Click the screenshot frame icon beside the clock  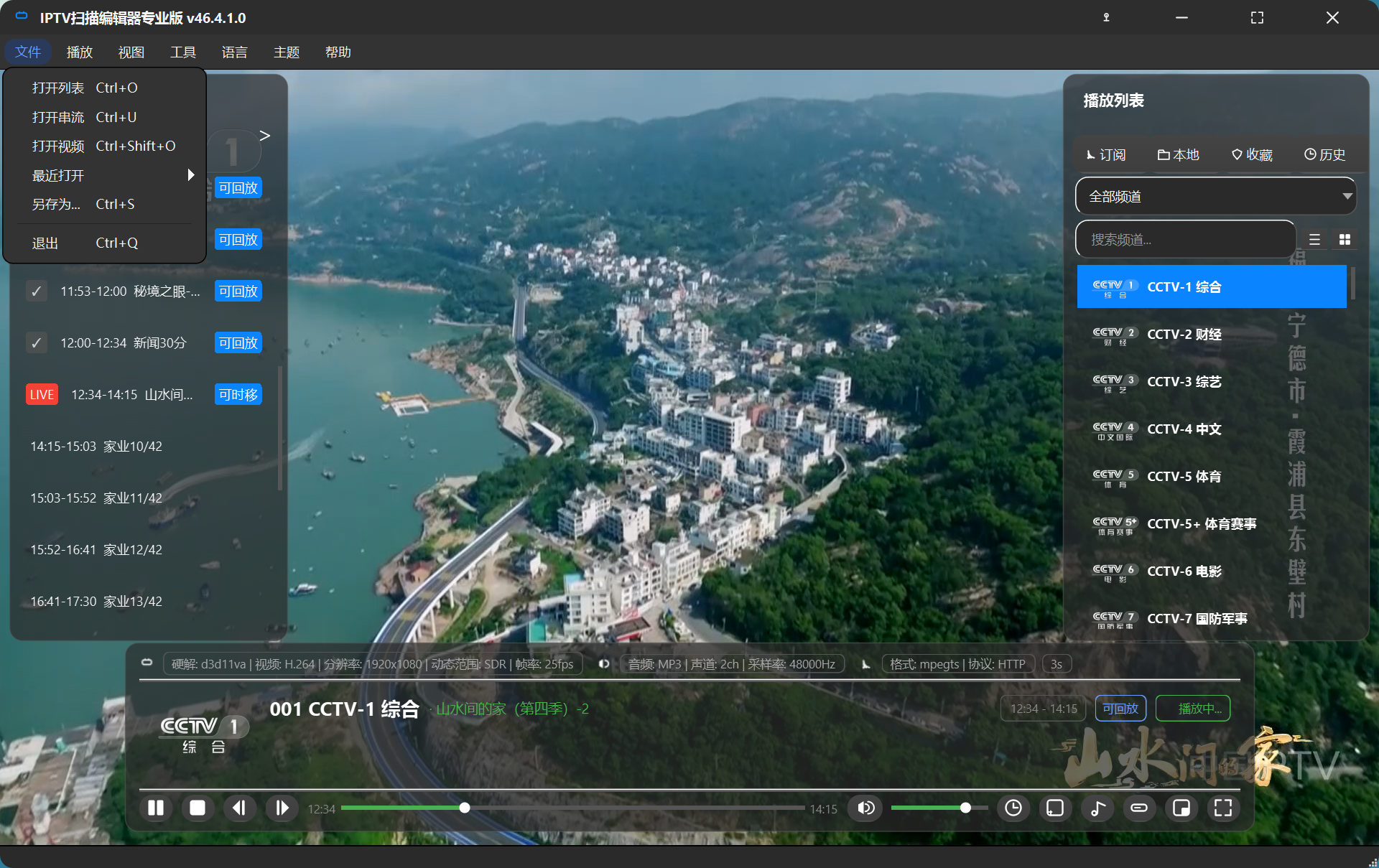pyautogui.click(x=1055, y=808)
